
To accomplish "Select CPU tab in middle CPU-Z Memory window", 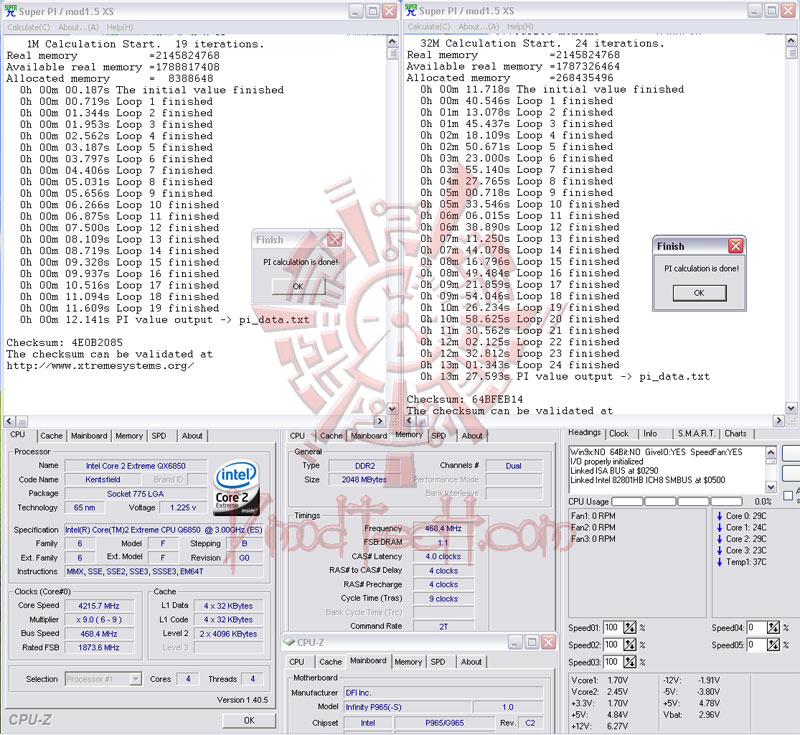I will pyautogui.click(x=297, y=436).
